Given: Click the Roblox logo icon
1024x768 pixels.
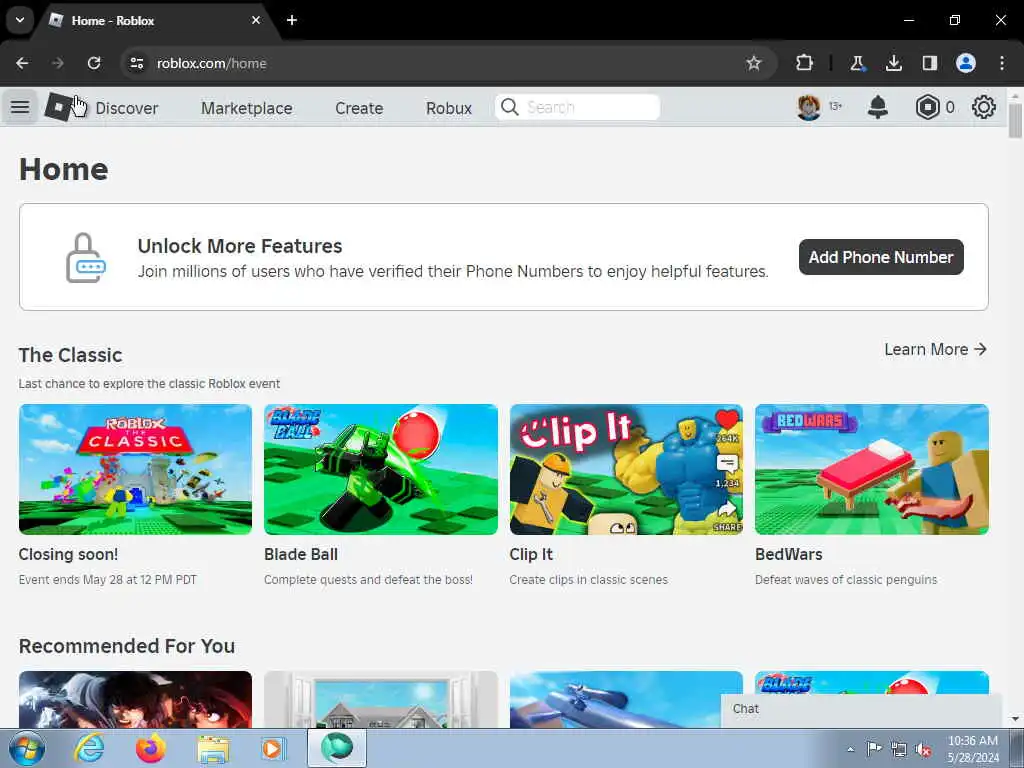Looking at the screenshot, I should pos(59,106).
